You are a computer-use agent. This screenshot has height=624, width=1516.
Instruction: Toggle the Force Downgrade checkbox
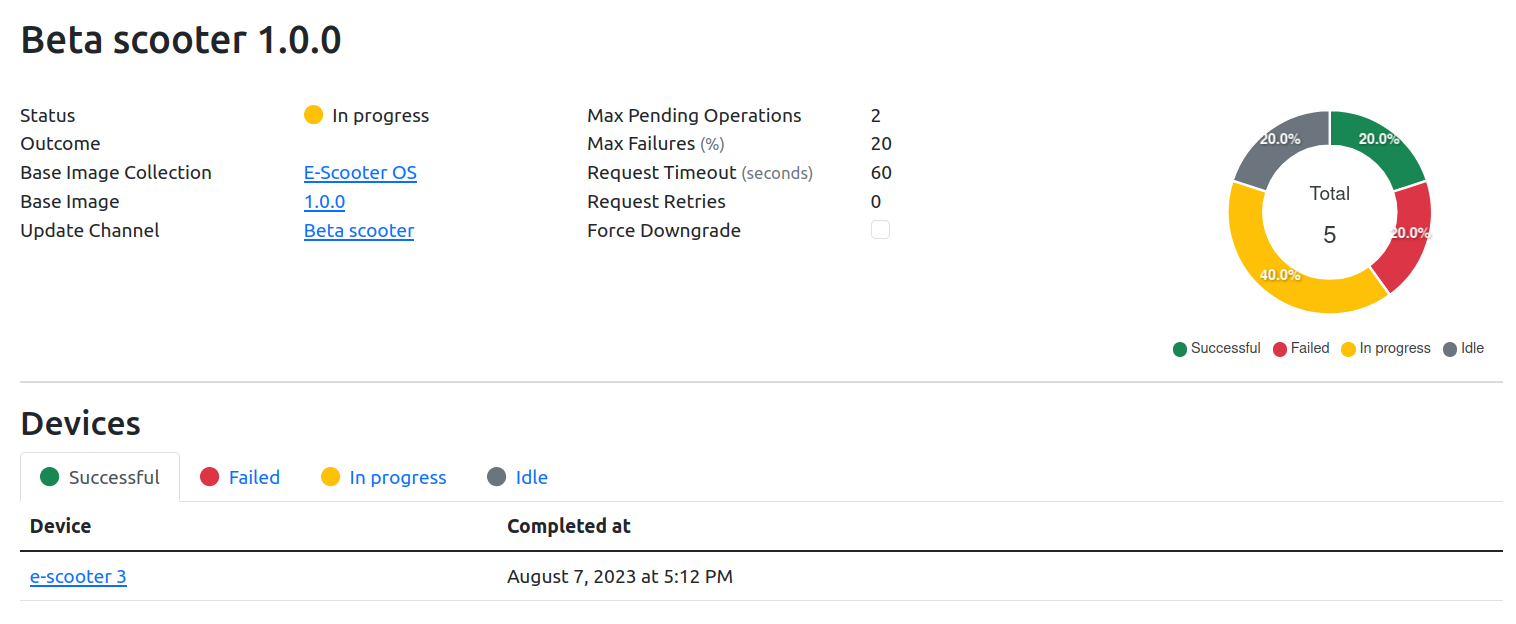[880, 230]
